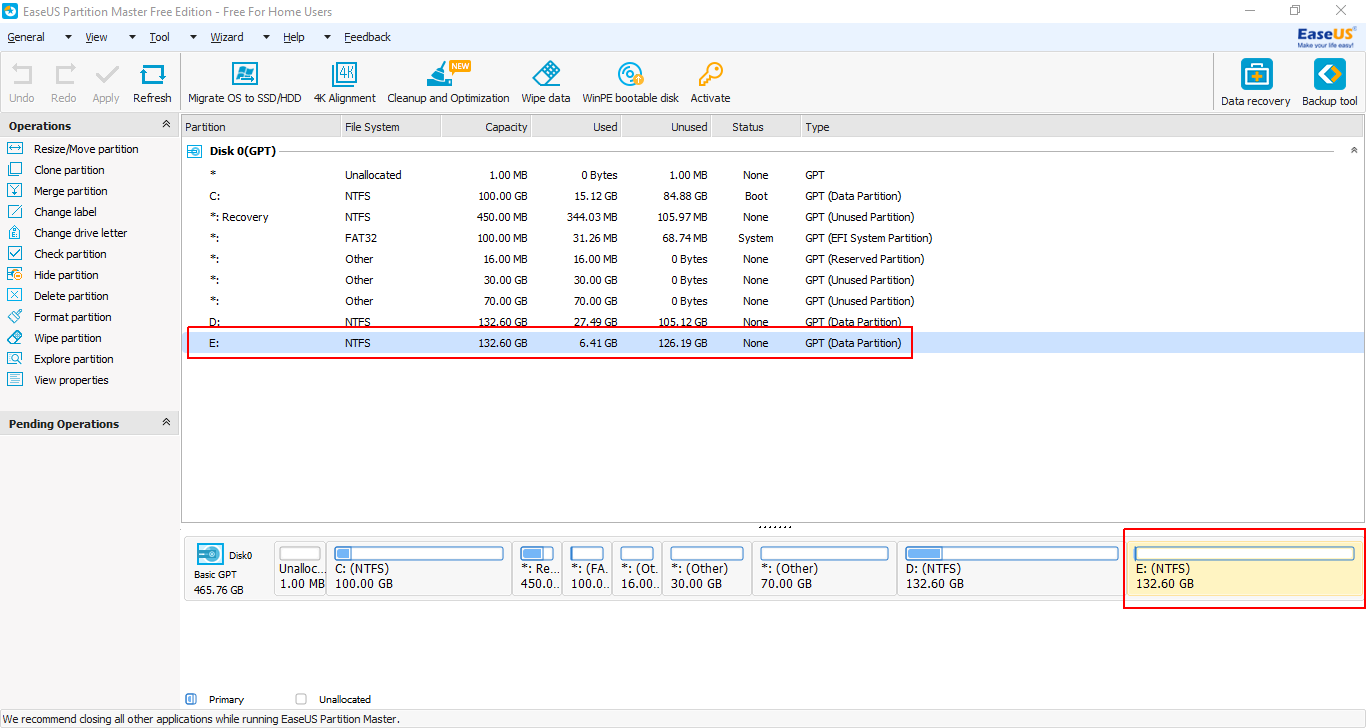Run the Check partition operation
This screenshot has width=1366, height=728.
(70, 254)
